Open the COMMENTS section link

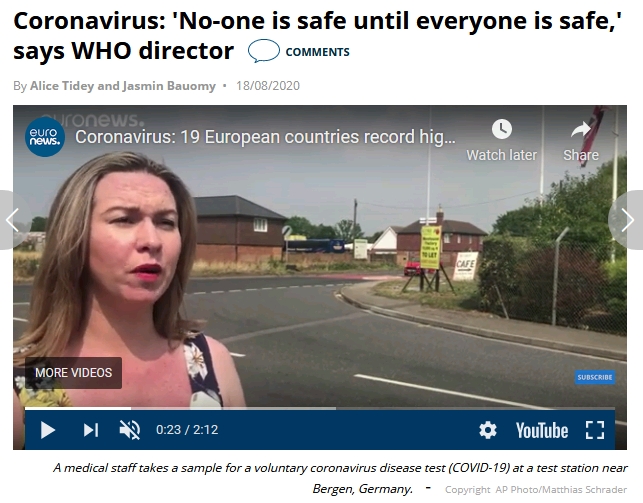[x=317, y=52]
